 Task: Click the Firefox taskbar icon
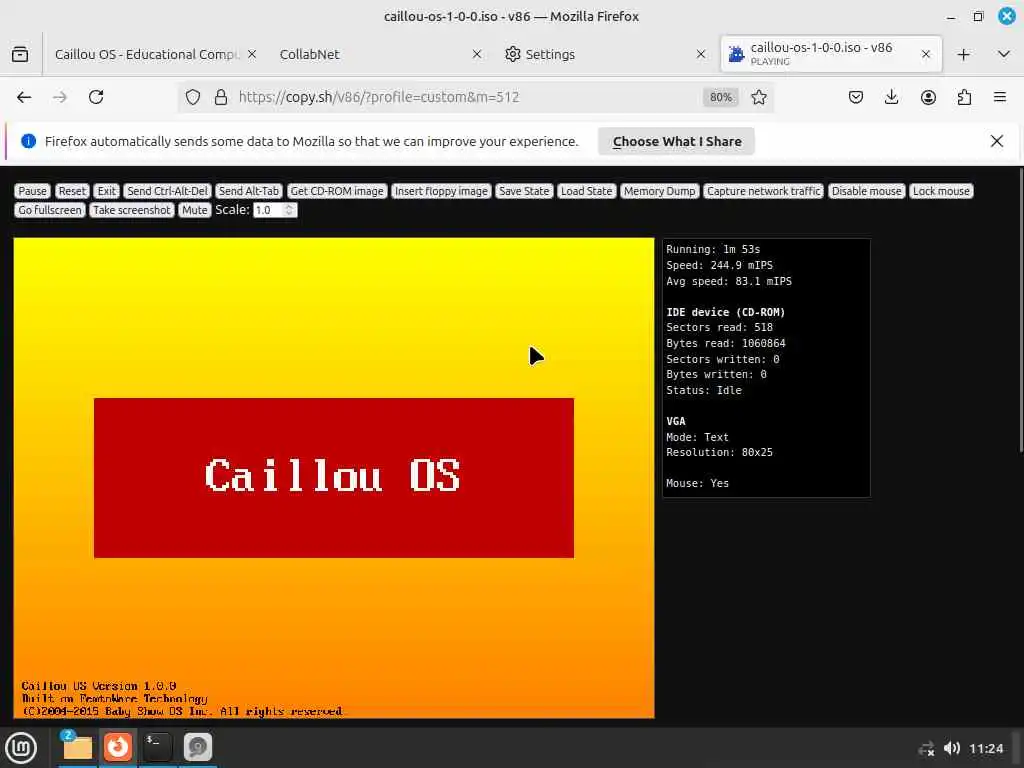(x=118, y=747)
